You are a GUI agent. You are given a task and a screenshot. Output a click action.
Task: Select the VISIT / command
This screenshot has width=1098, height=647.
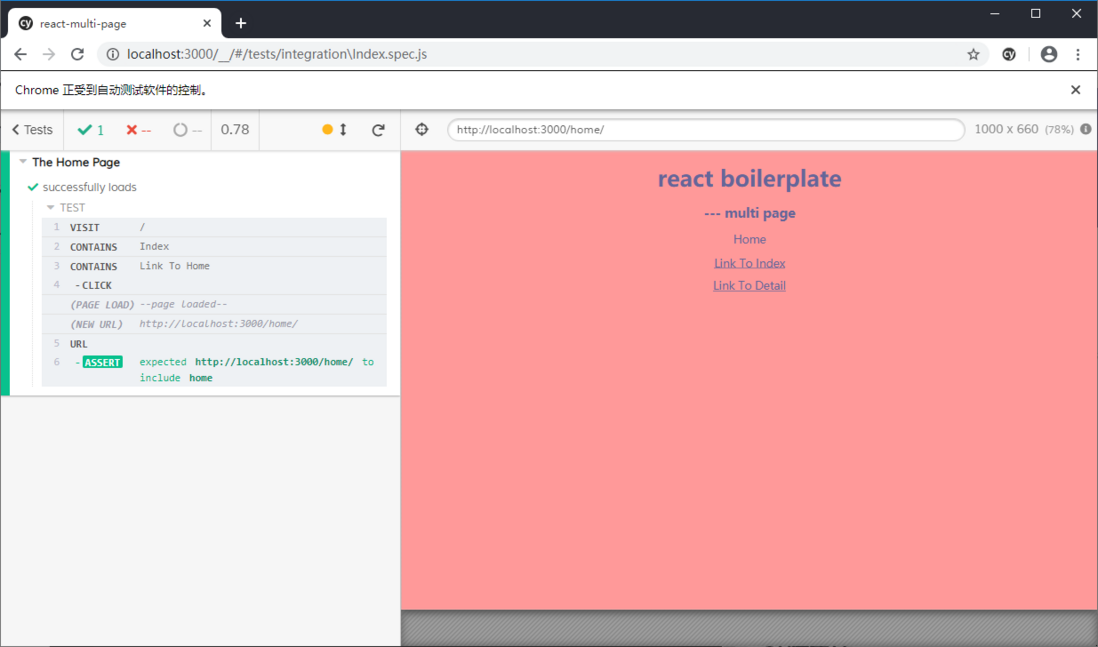click(x=214, y=227)
